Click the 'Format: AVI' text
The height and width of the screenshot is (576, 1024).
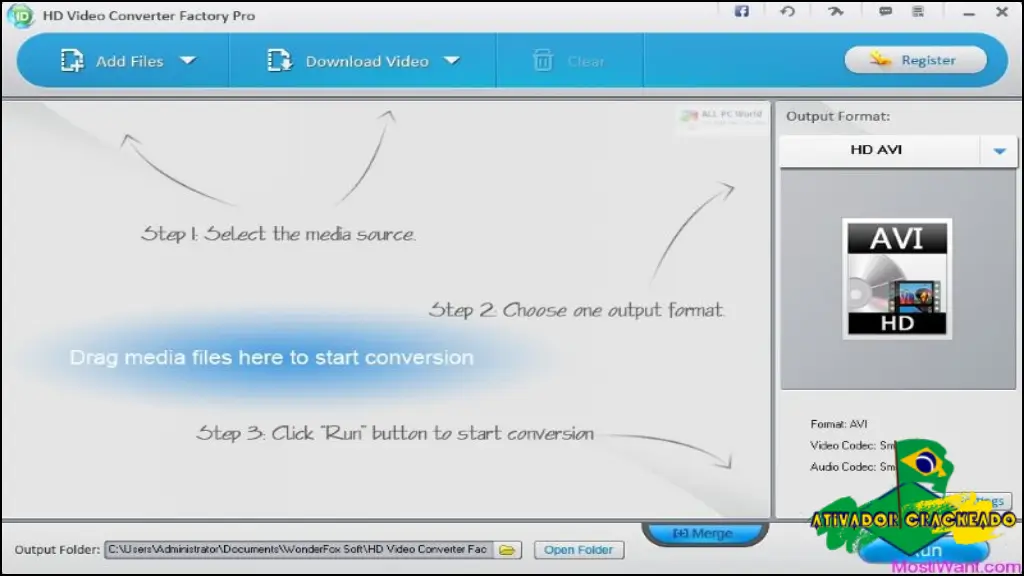pos(839,424)
